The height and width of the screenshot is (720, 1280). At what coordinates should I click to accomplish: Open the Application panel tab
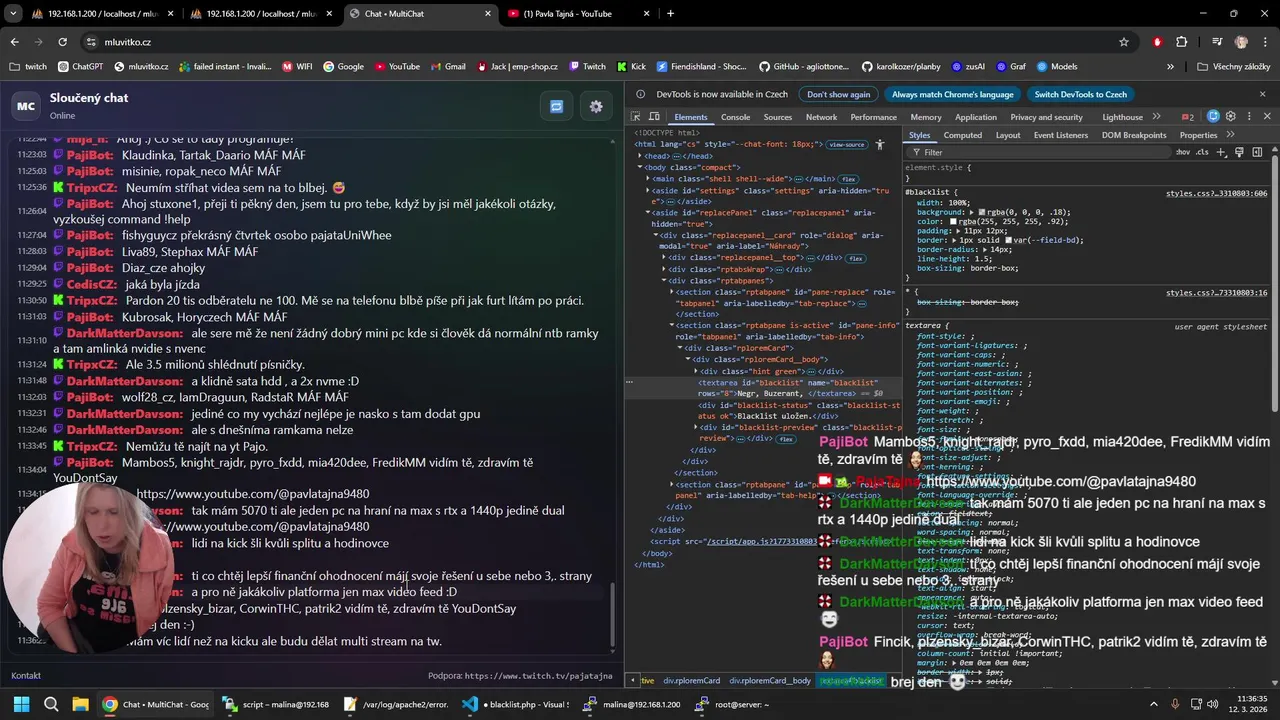tap(976, 117)
